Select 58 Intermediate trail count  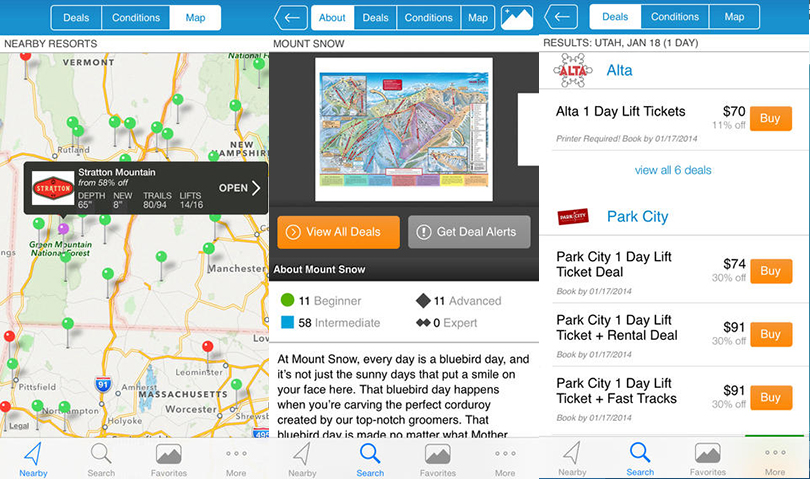(x=331, y=322)
